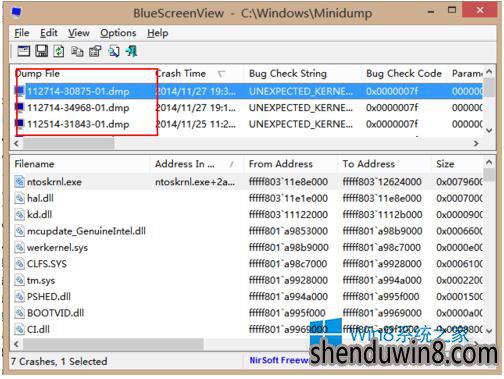Click the upper pane scroll-right arrow
This screenshot has width=504, height=379.
click(476, 143)
